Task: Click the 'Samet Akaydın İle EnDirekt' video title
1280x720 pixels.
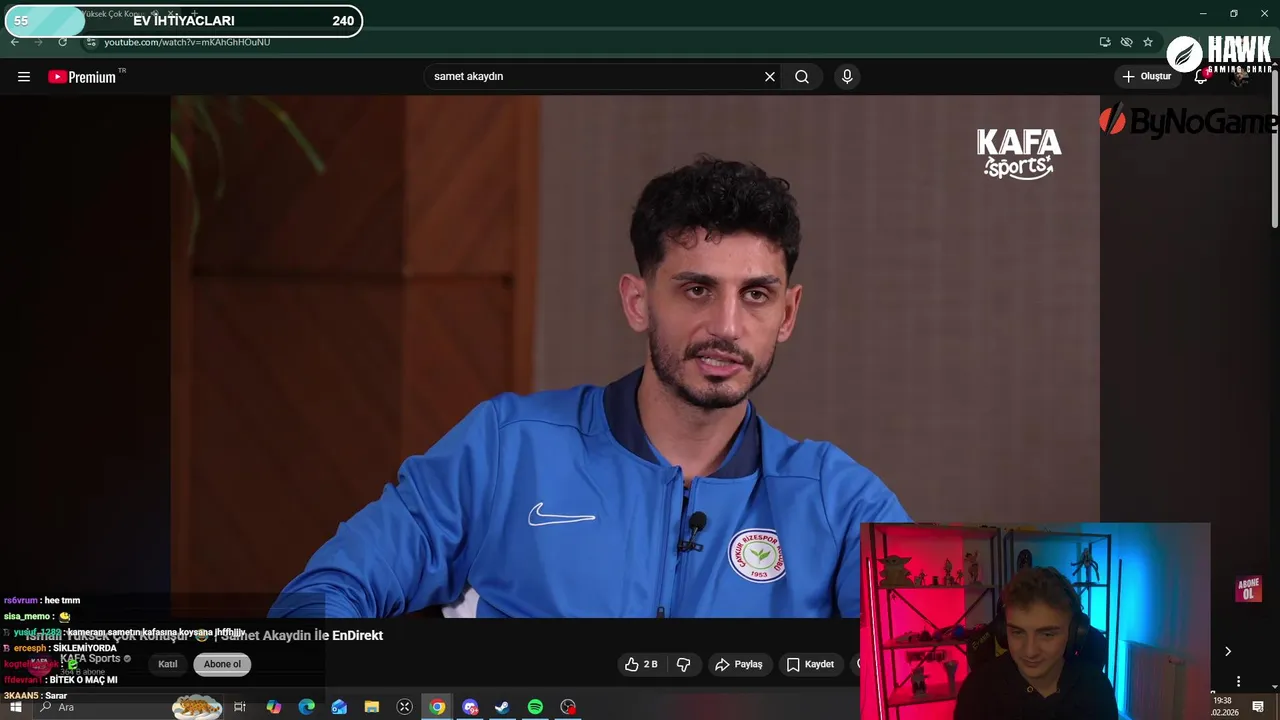Action: pos(301,635)
